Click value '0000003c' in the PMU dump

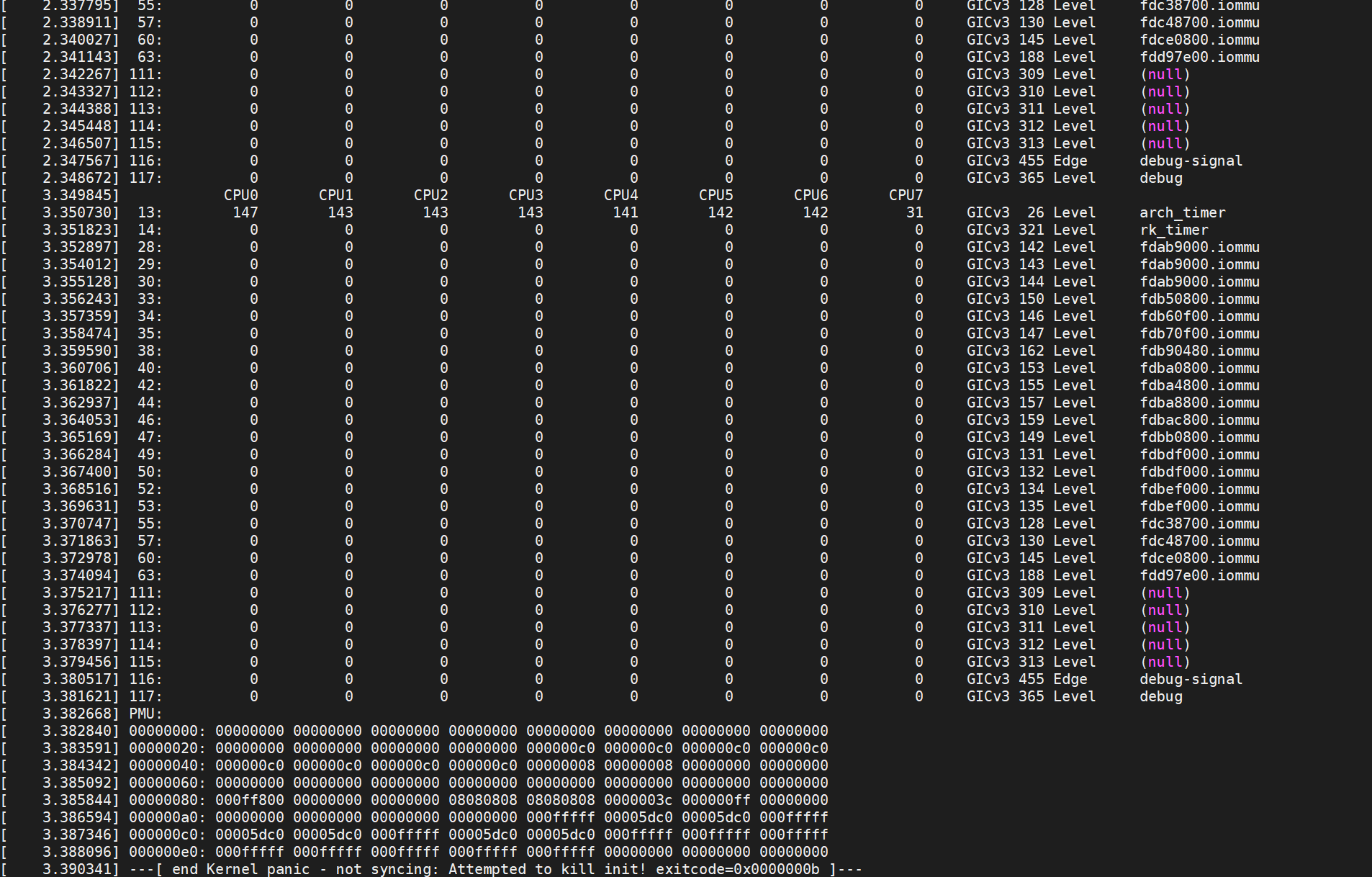[638, 800]
